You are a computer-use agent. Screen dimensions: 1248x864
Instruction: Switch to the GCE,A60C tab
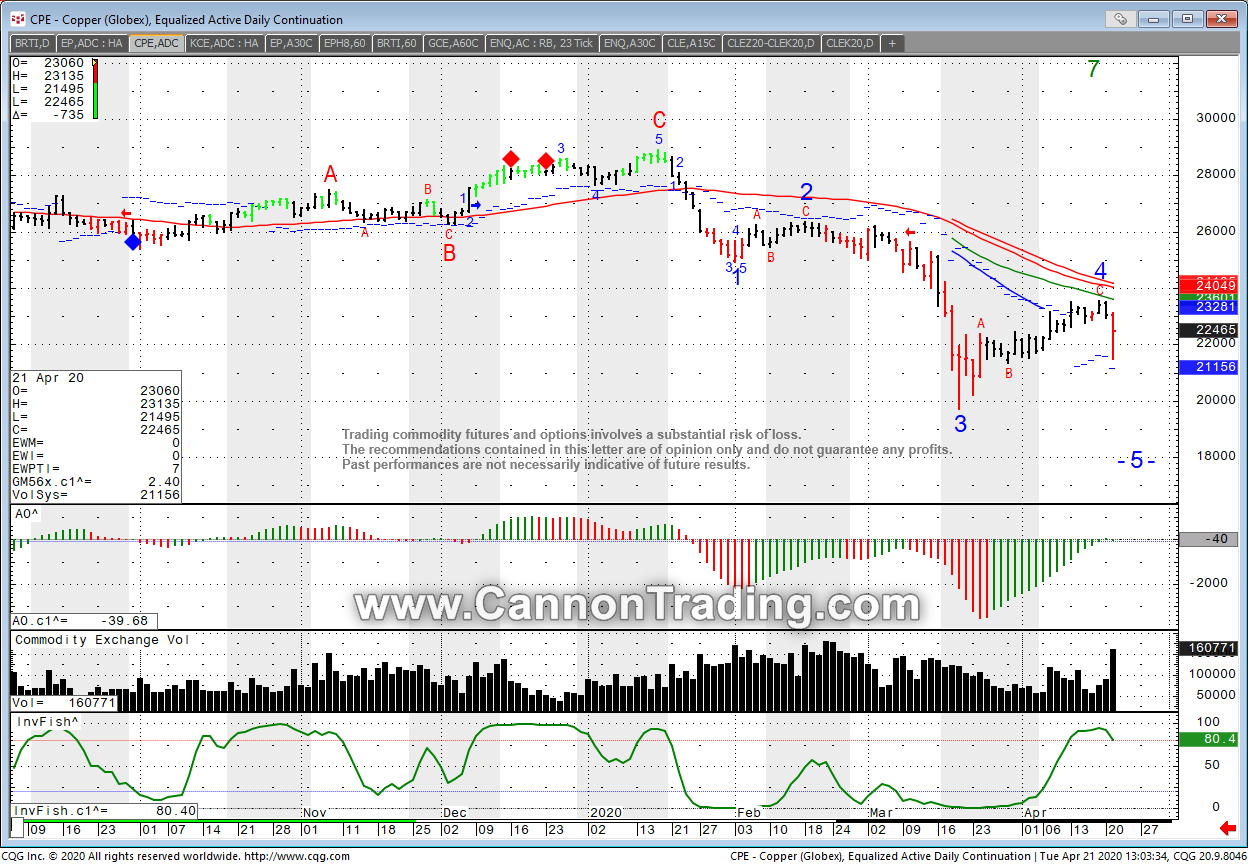[455, 43]
